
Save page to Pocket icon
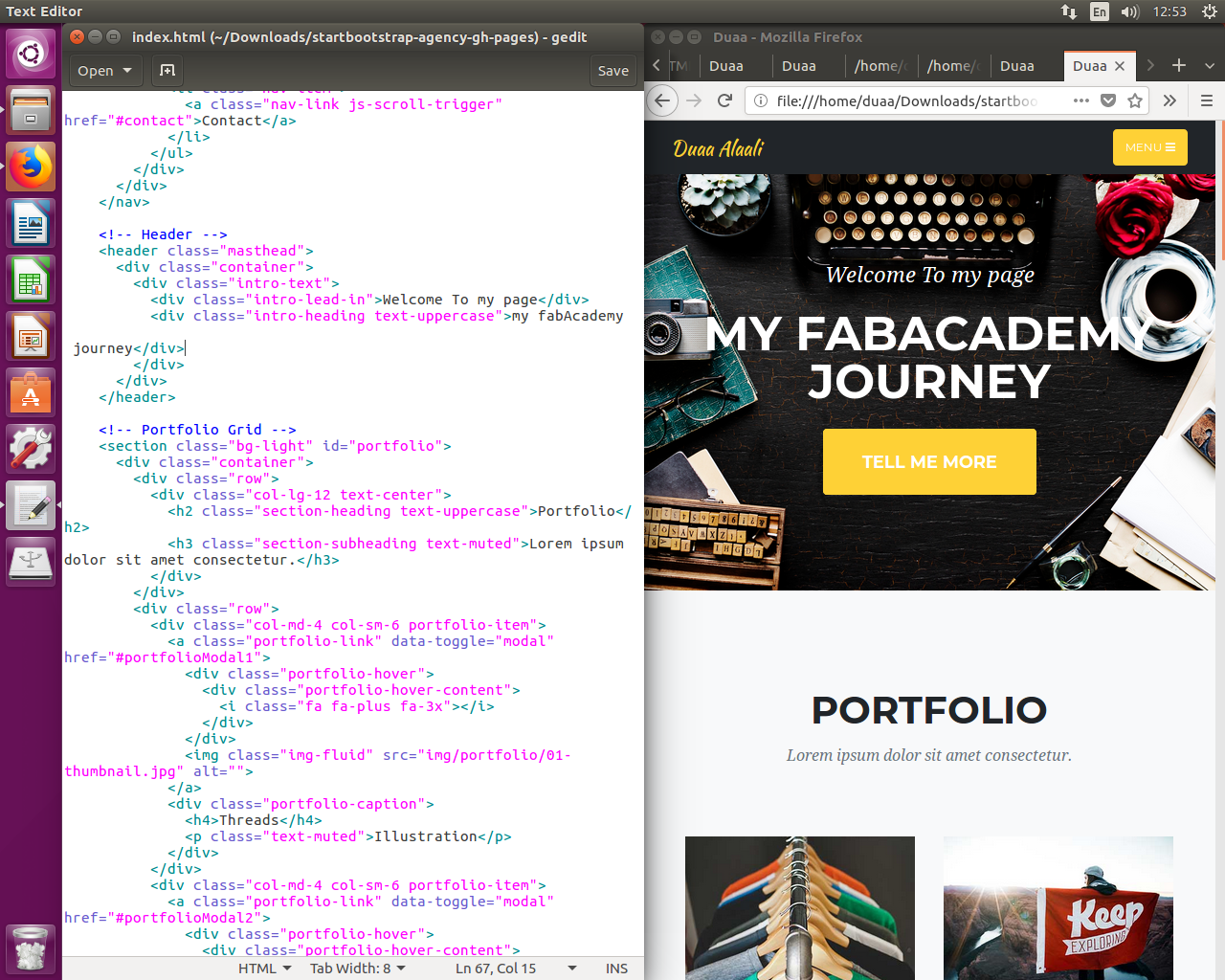(x=1108, y=100)
